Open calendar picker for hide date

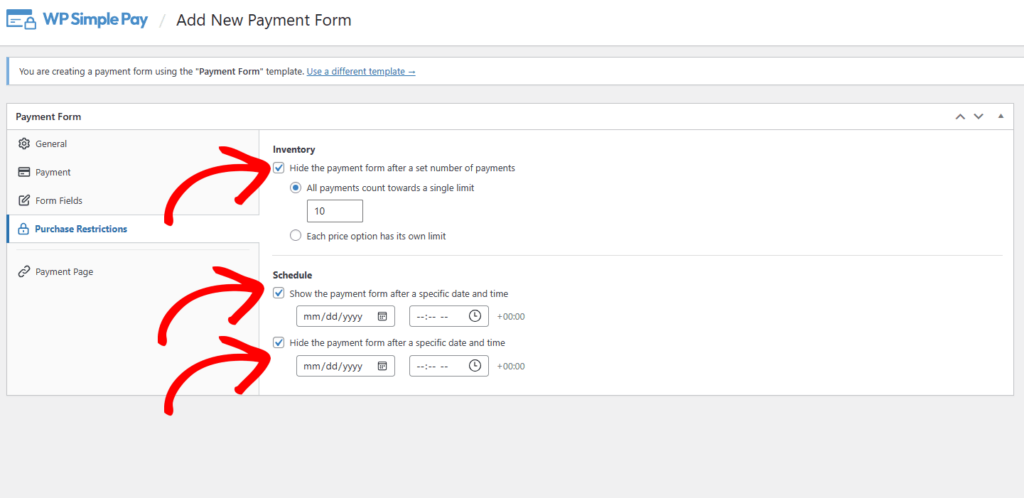pos(382,366)
